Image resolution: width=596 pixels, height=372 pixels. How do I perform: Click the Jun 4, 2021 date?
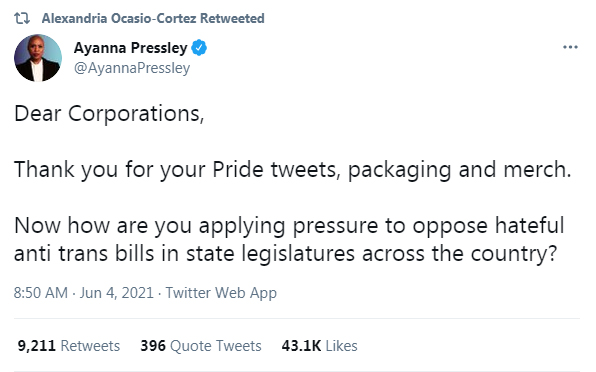click(x=117, y=293)
